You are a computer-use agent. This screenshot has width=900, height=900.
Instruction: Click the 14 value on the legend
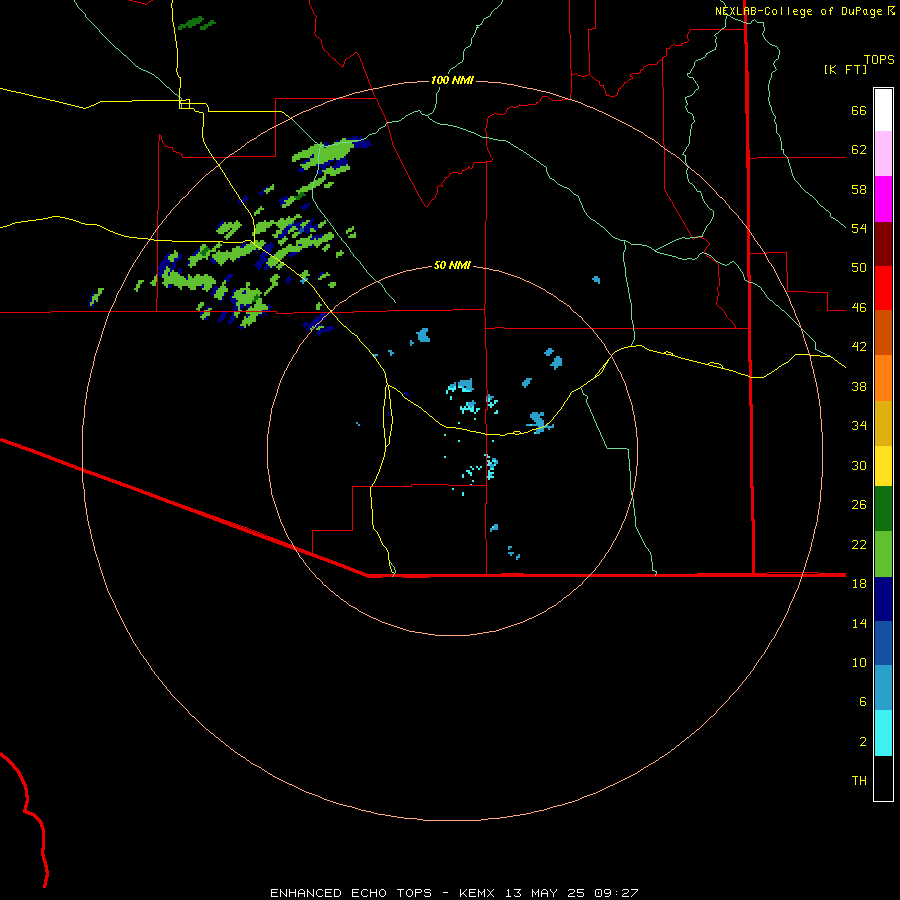pyautogui.click(x=859, y=623)
